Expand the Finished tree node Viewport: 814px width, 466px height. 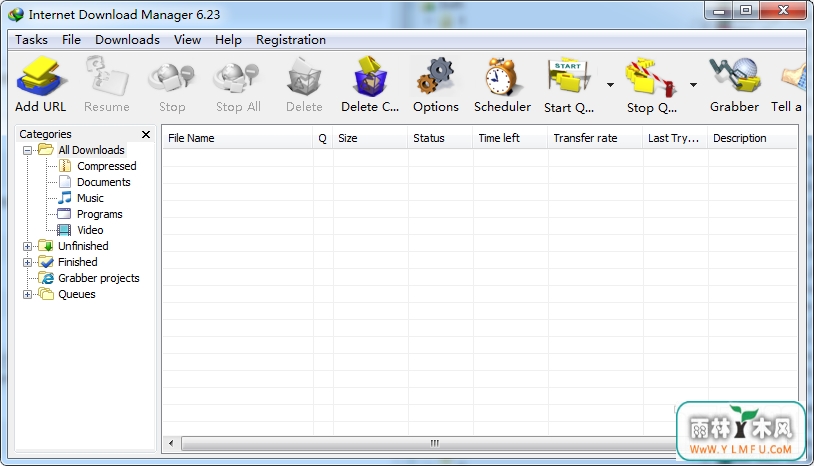[x=28, y=263]
